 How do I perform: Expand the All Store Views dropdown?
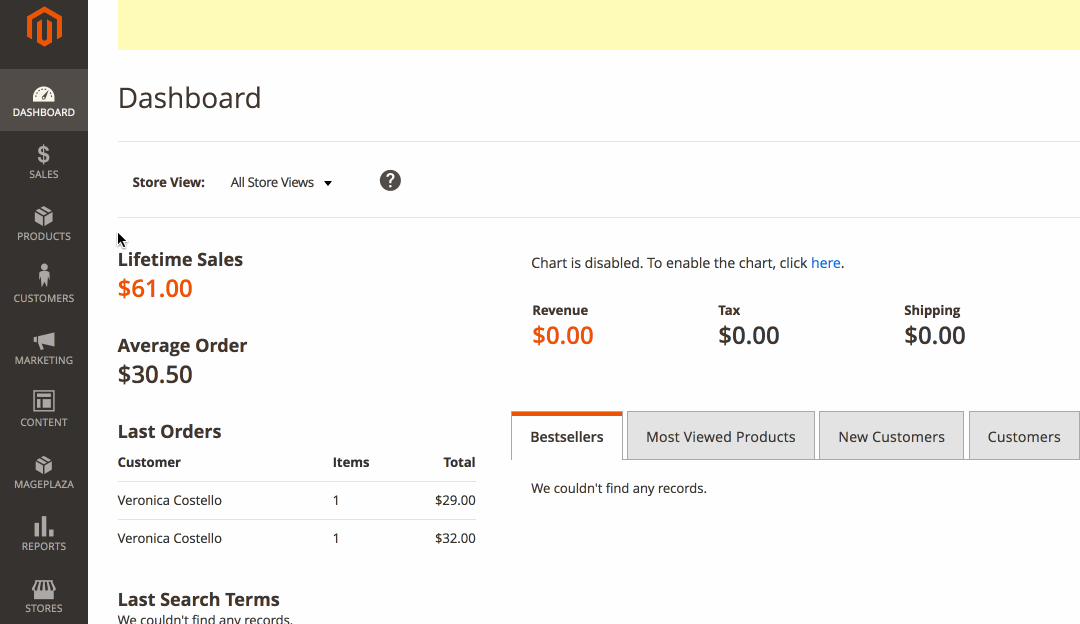[x=281, y=183]
